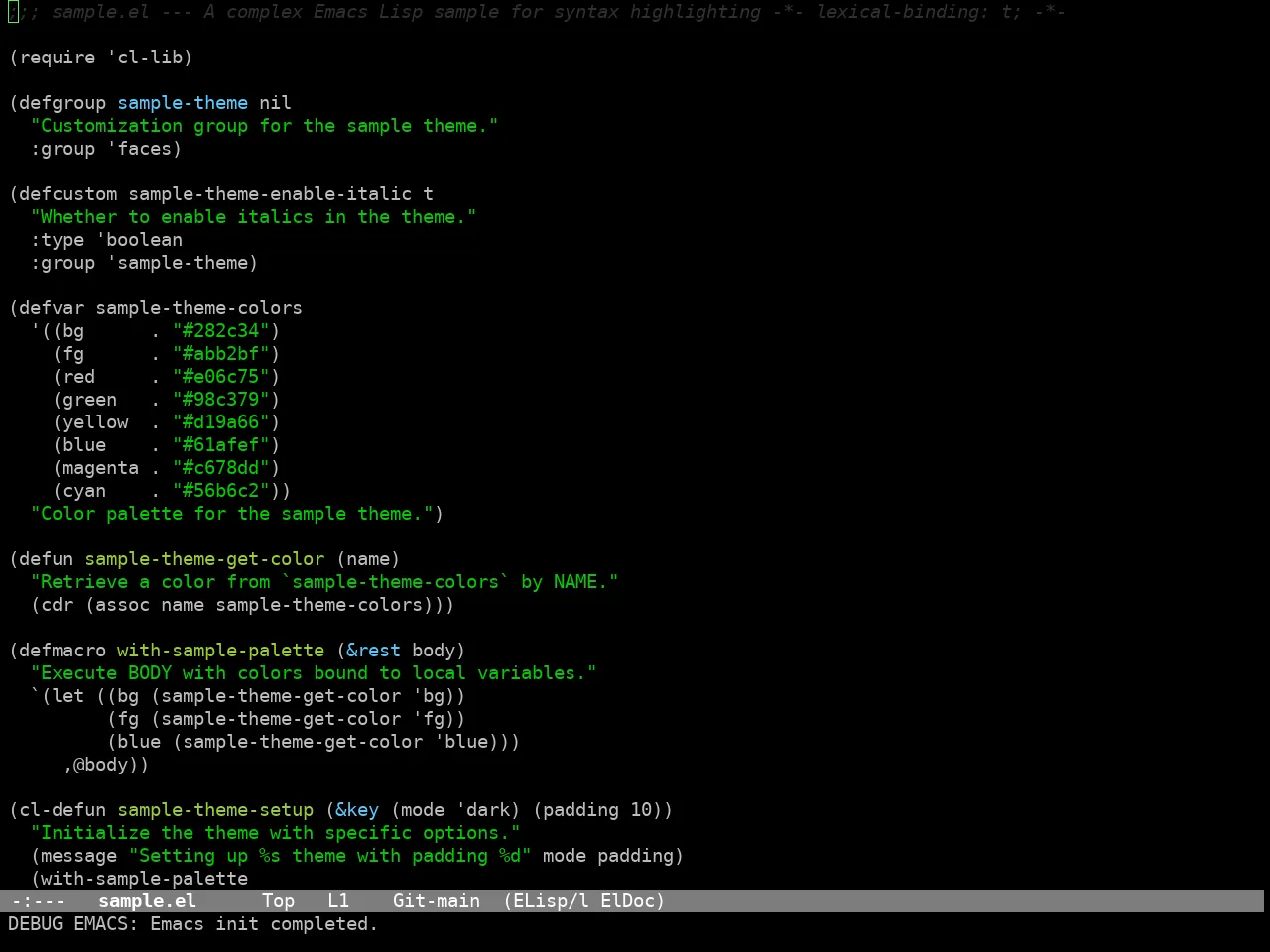Click the :type 'boolean line

(x=106, y=240)
